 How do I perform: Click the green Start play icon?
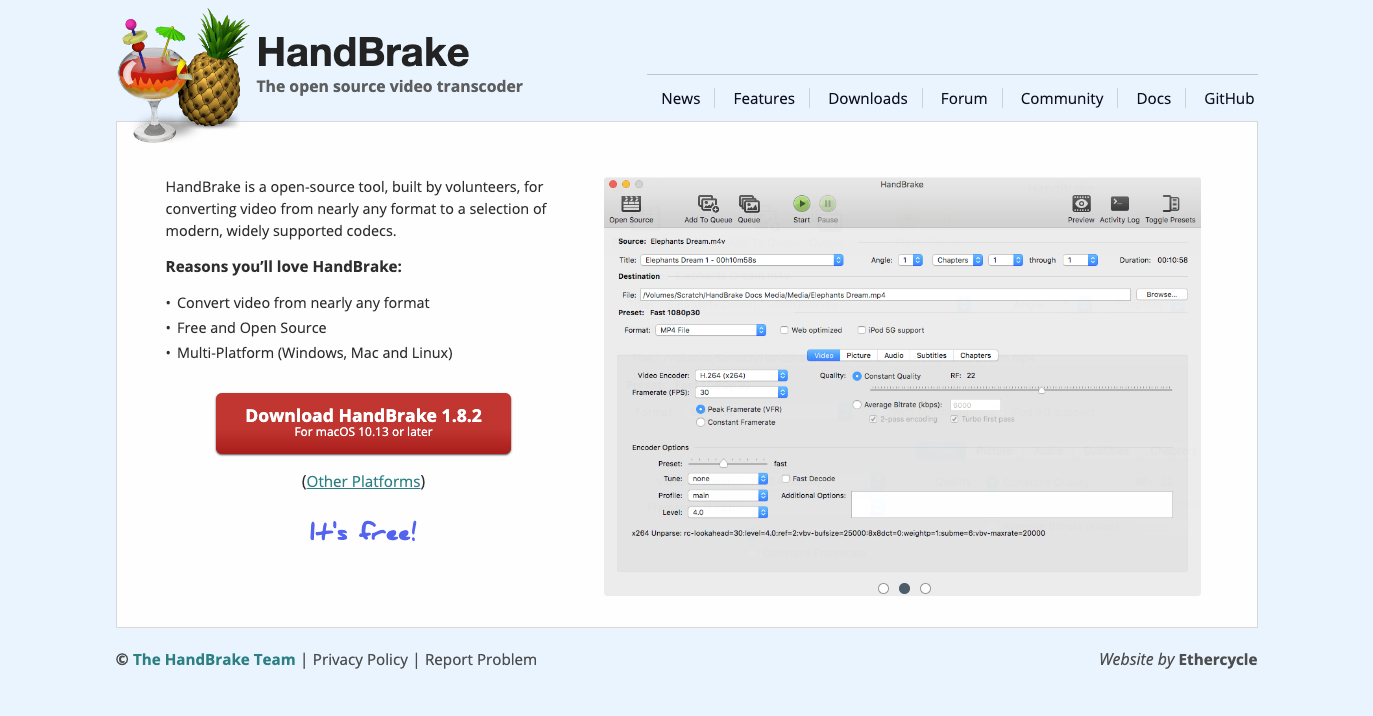[x=802, y=204]
